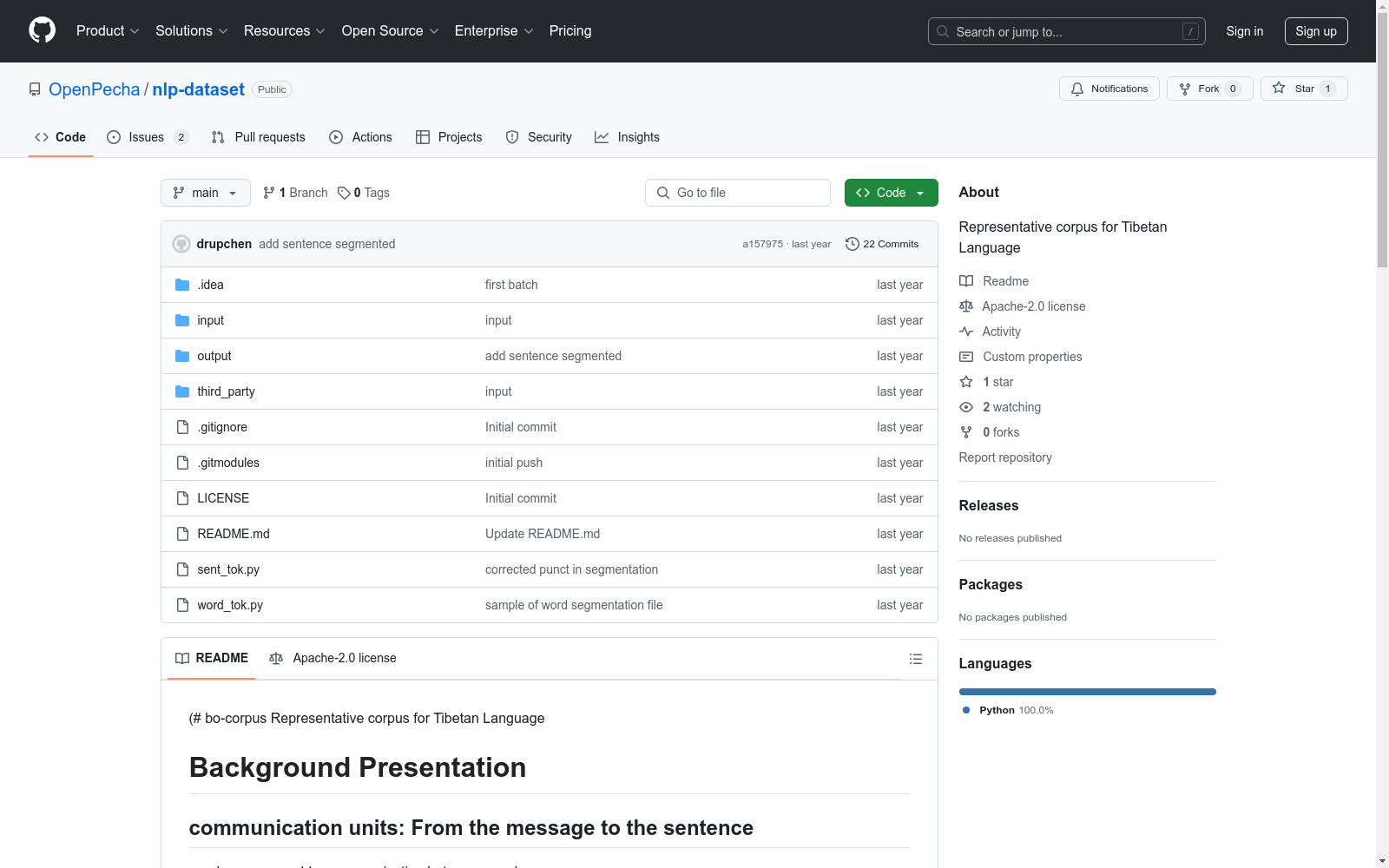Select the README tab in file viewer
Image resolution: width=1389 pixels, height=868 pixels.
point(212,658)
